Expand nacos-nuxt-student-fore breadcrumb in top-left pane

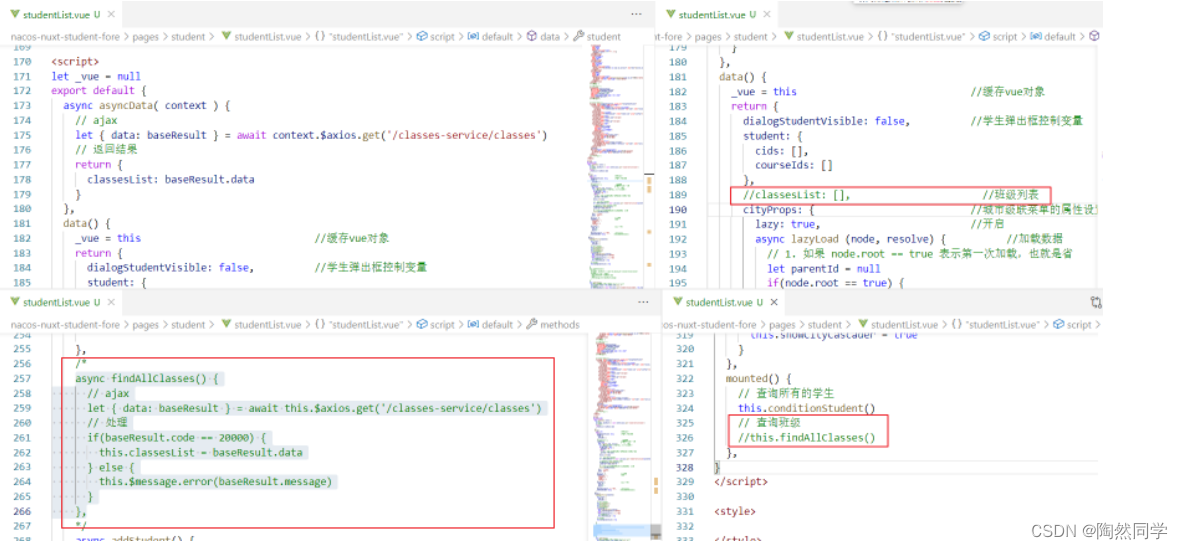tap(65, 36)
